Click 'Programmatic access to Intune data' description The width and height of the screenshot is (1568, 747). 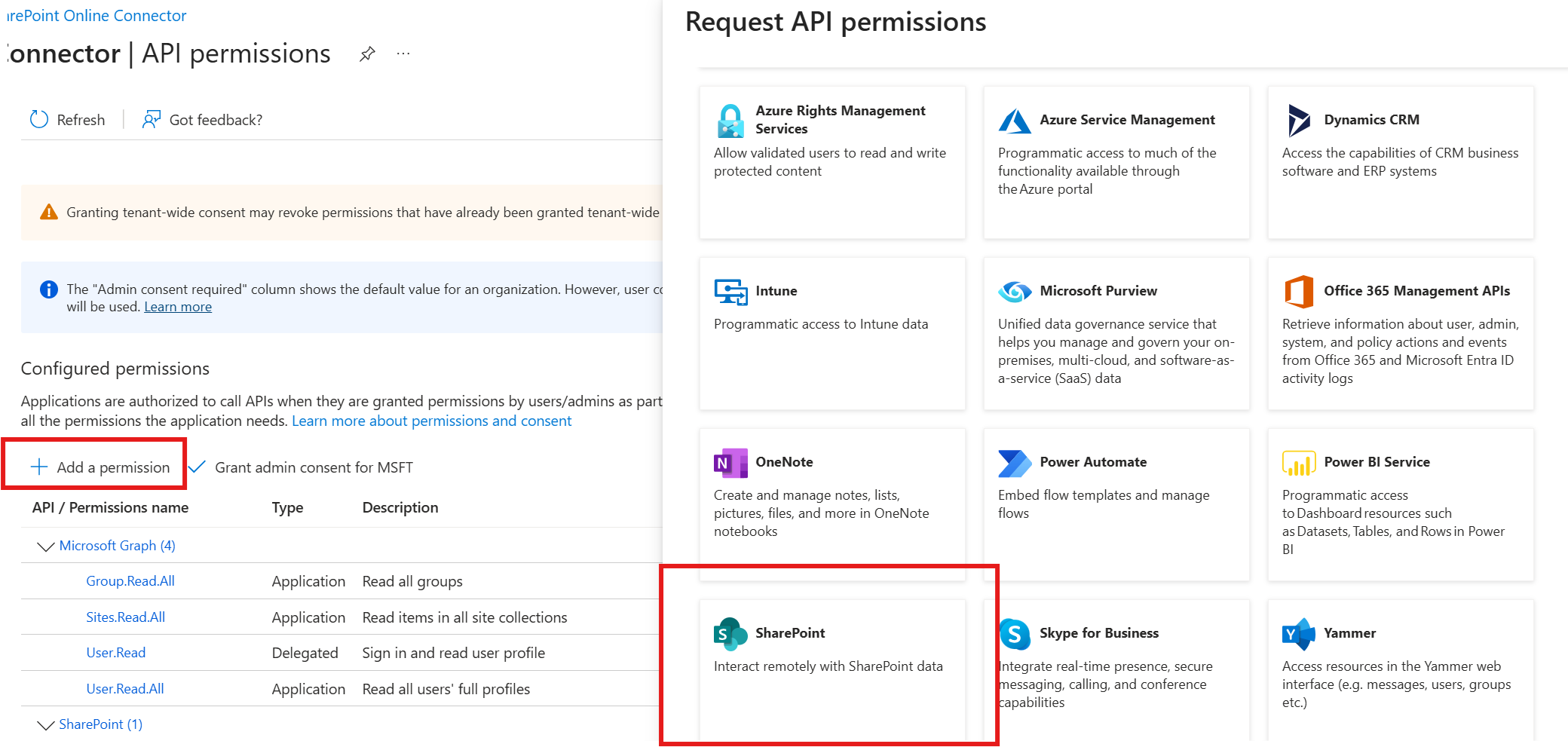tap(821, 324)
